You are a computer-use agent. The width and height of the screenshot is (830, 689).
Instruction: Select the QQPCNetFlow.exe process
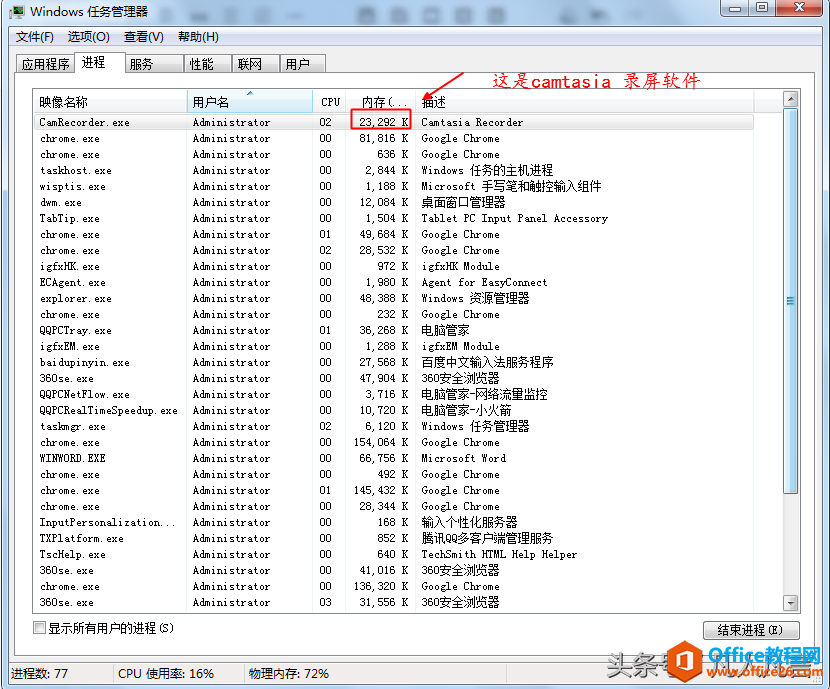[x=394, y=394]
